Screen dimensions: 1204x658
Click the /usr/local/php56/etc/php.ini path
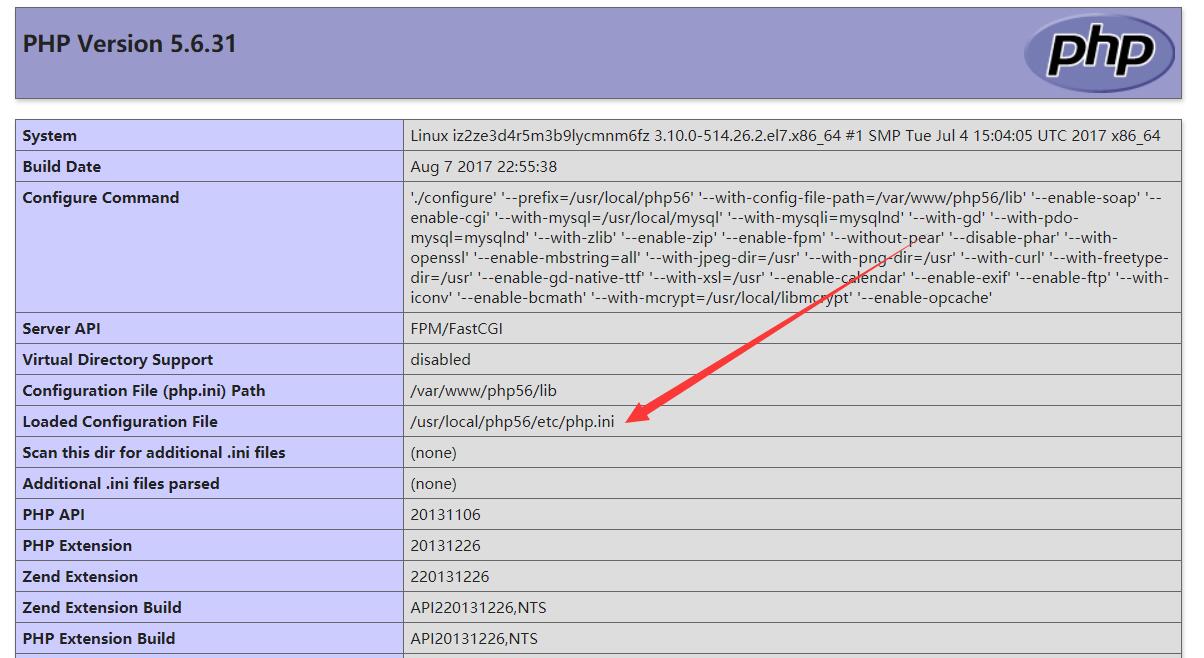(x=512, y=422)
